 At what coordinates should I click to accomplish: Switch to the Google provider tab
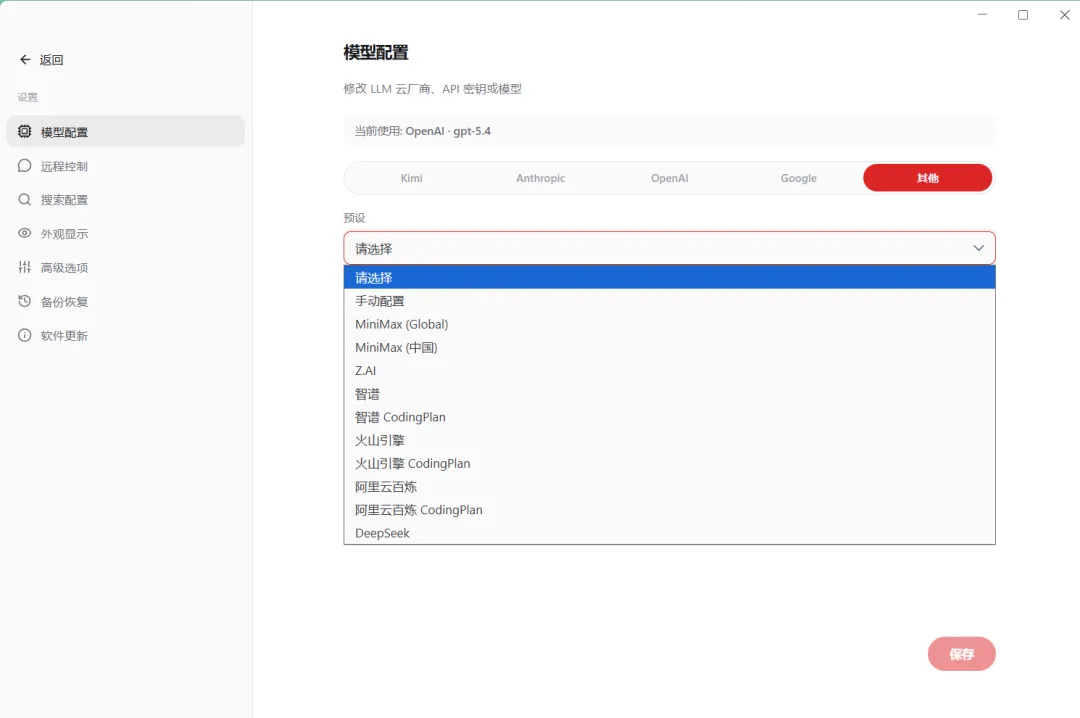[x=798, y=178]
